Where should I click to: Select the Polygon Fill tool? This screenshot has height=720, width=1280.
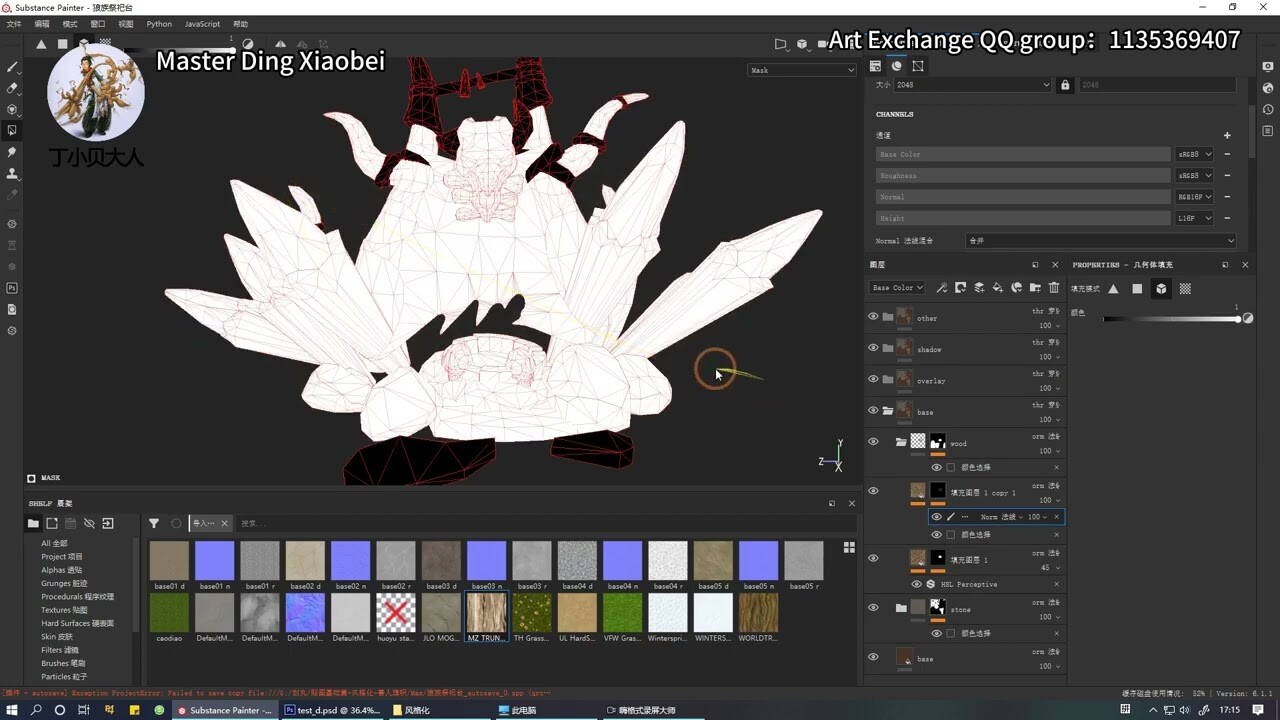(12, 130)
